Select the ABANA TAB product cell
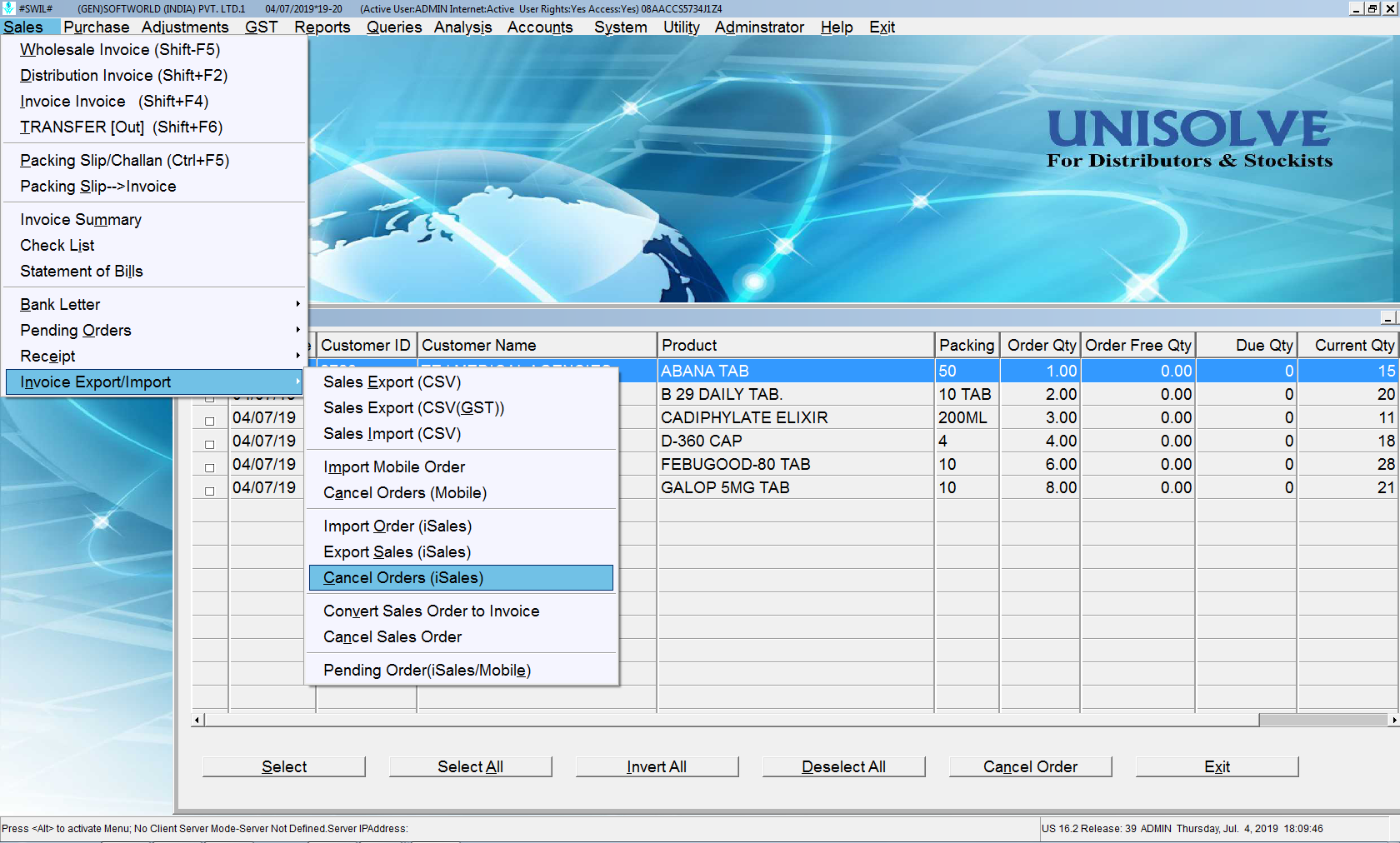The image size is (1400, 843). coord(796,371)
